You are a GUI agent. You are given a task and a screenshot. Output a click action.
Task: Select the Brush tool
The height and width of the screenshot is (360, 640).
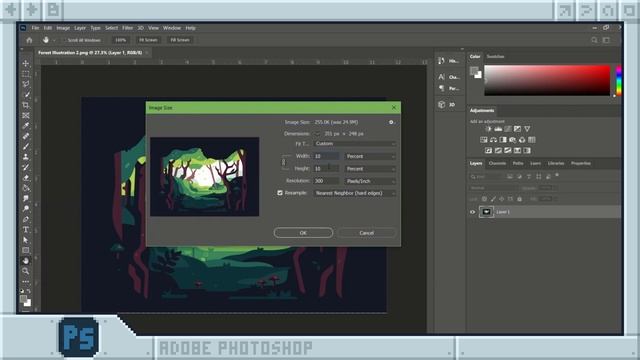(26, 147)
